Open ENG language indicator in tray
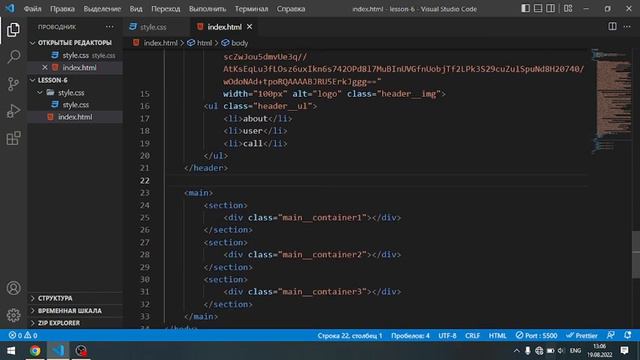The height and width of the screenshot is (360, 640). coord(576,351)
